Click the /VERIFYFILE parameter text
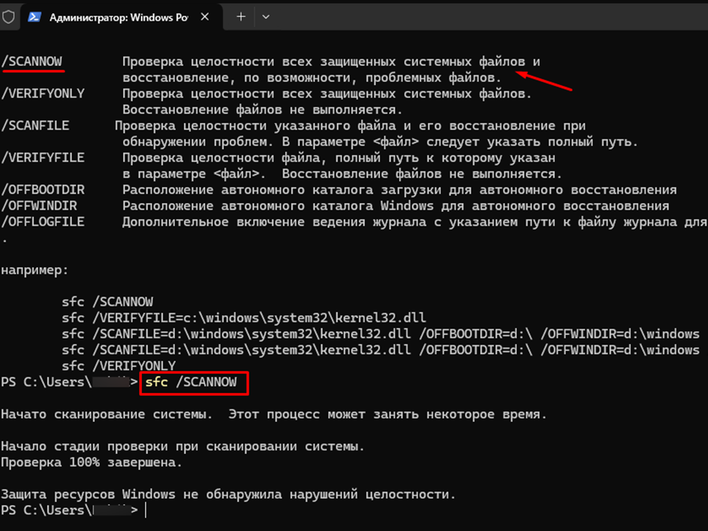Viewport: 708px width, 531px height. (x=43, y=158)
